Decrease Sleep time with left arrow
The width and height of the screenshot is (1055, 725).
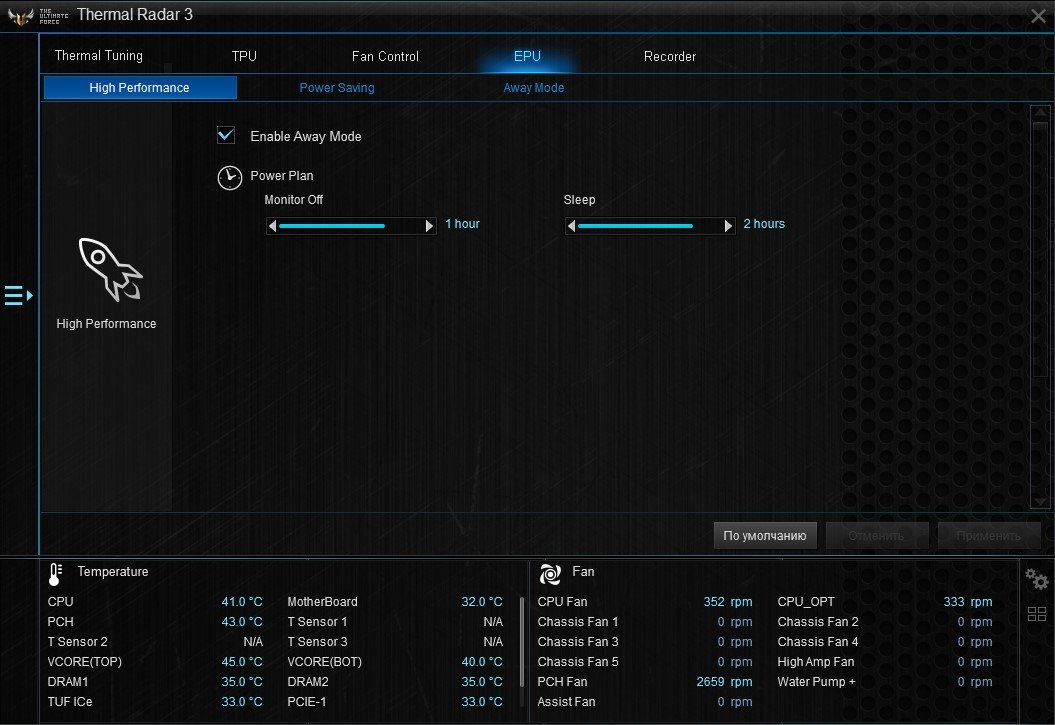(x=571, y=226)
